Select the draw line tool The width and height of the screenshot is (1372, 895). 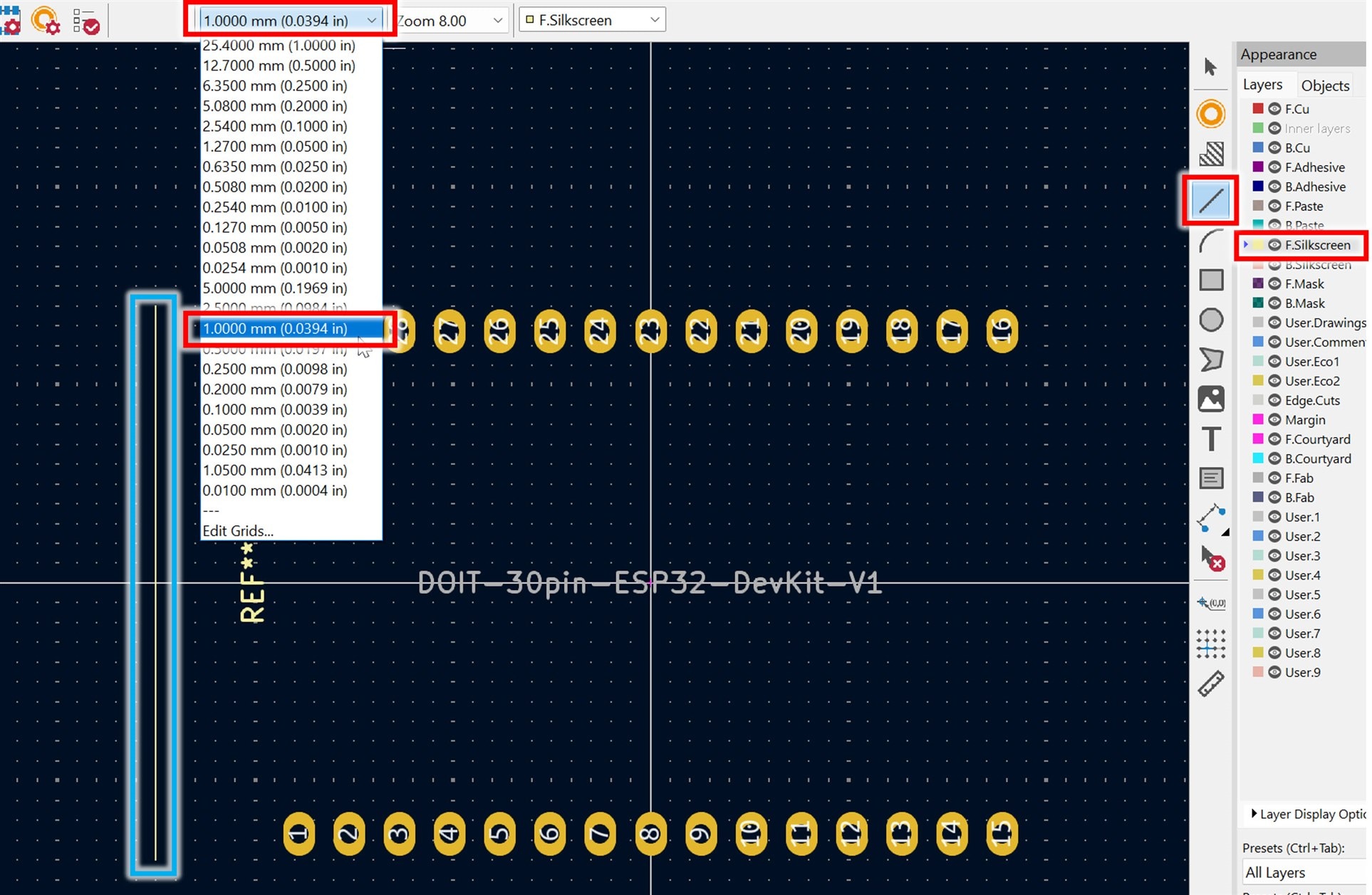[1210, 201]
